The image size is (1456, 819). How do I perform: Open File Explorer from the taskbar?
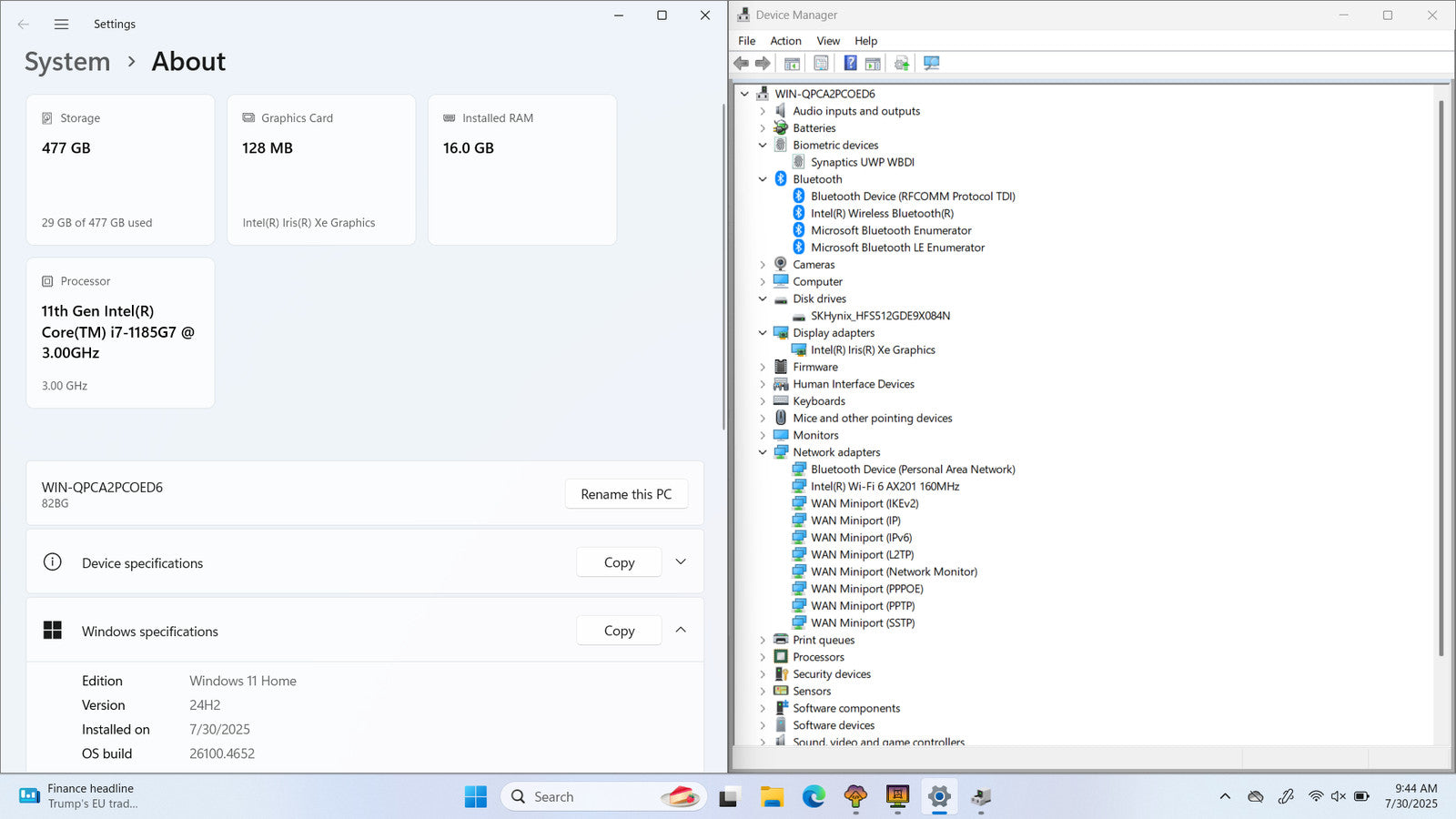point(772,797)
